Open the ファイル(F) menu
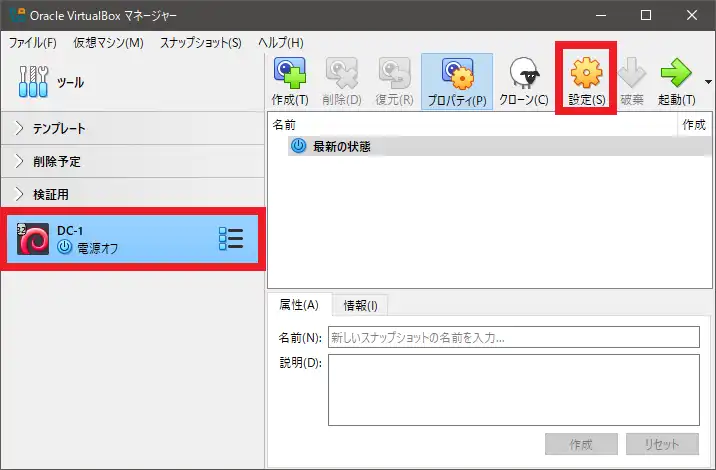716x470 pixels. point(32,43)
